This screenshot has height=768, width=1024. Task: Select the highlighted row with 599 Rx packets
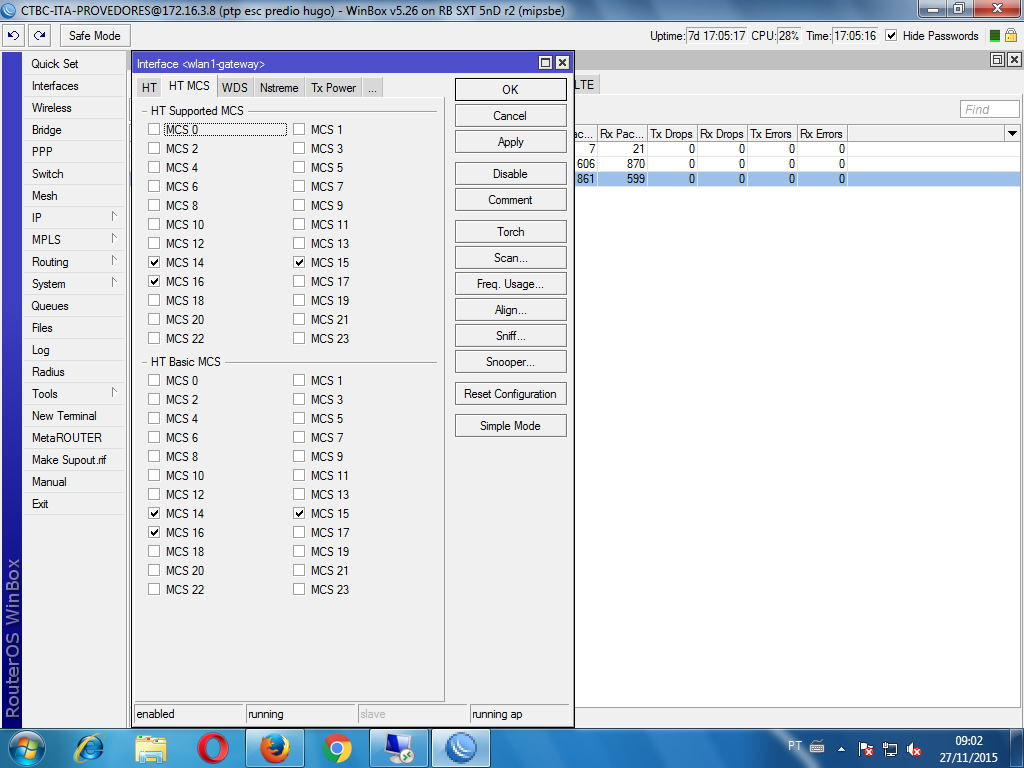tap(797, 178)
